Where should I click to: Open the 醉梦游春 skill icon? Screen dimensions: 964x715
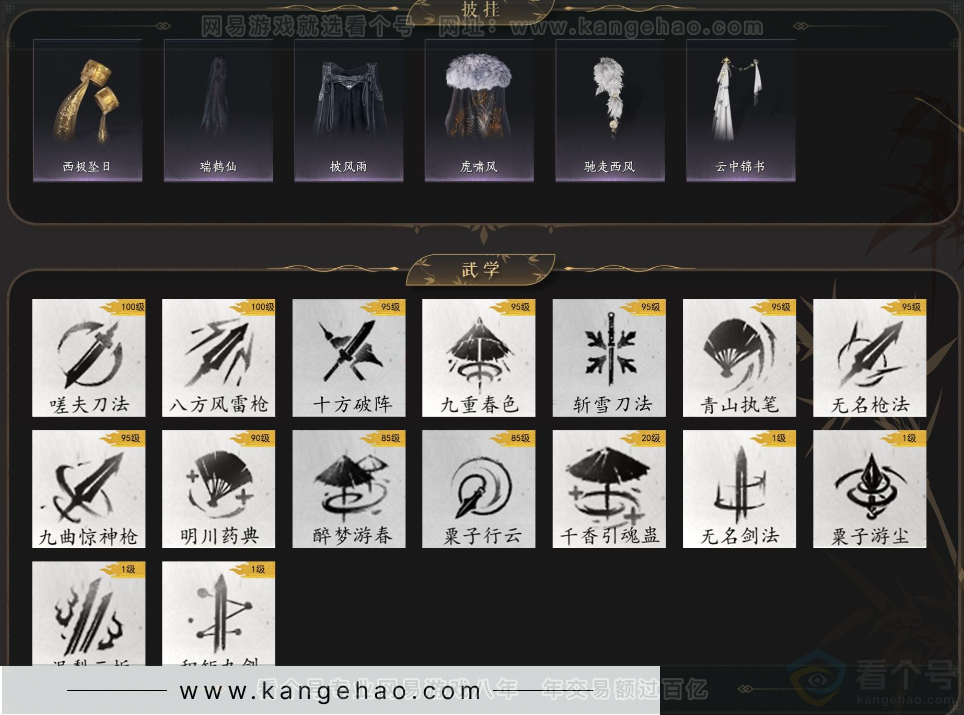[348, 489]
